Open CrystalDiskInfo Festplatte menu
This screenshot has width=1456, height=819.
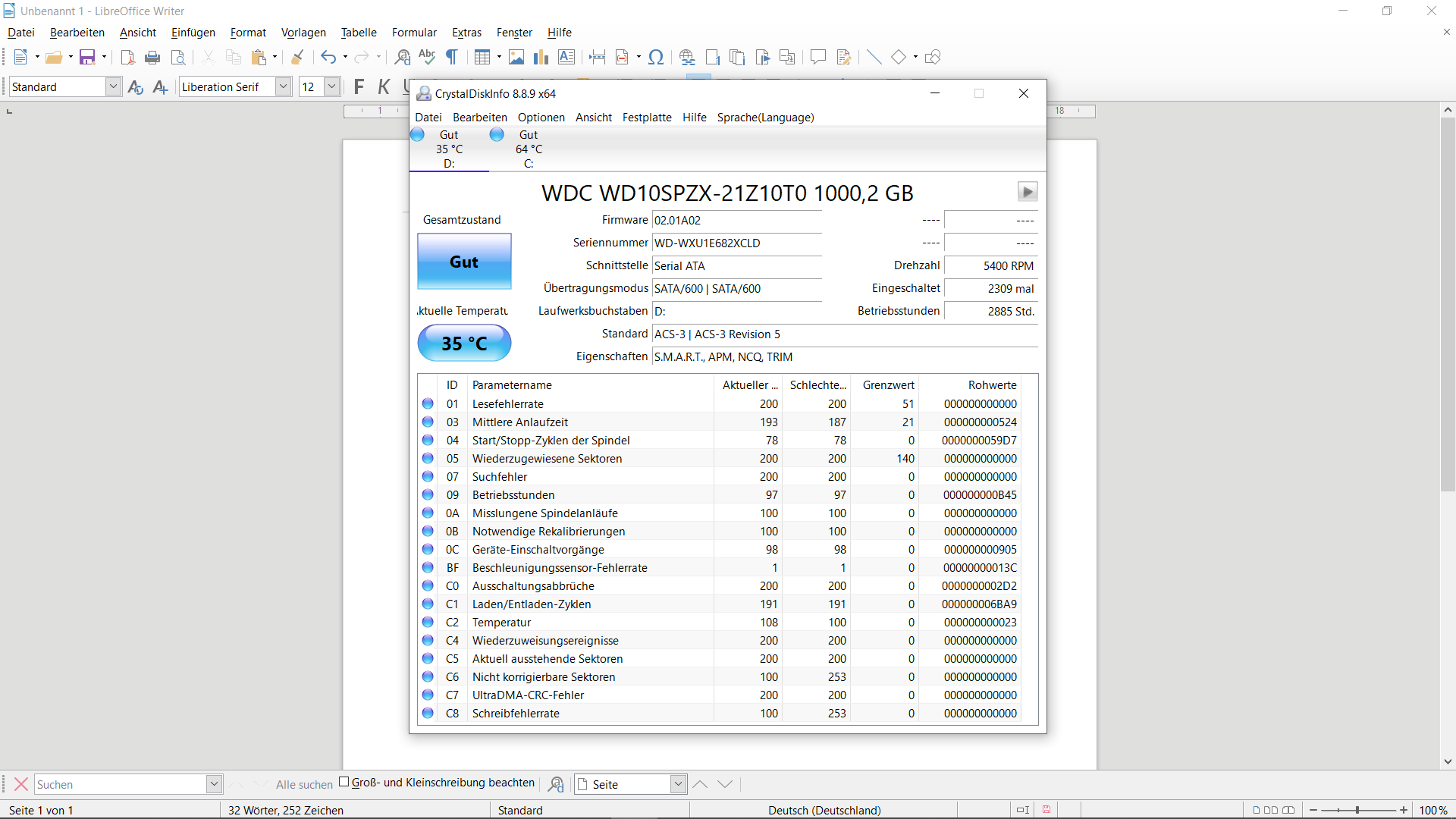pos(647,118)
